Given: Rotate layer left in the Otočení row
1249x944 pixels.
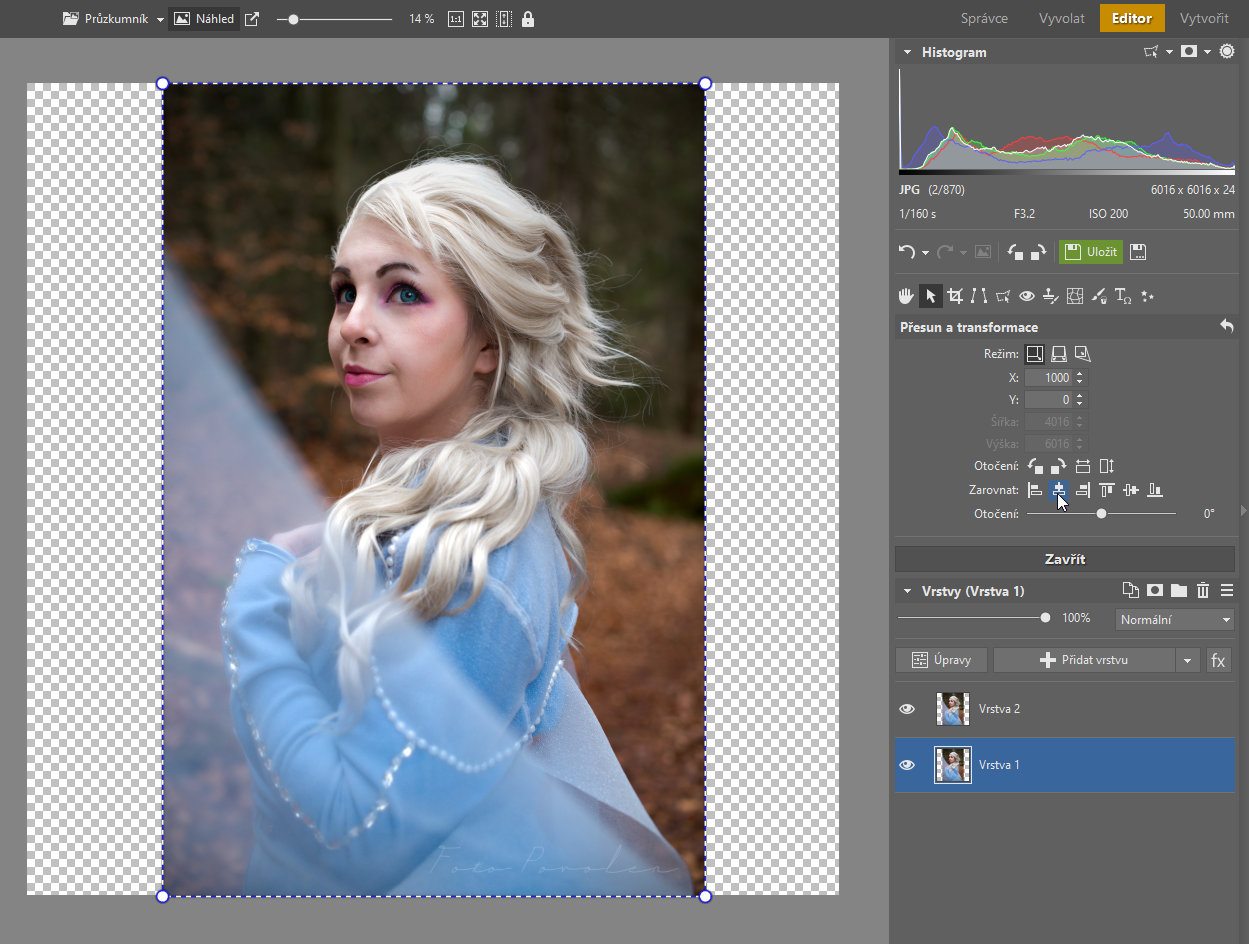Looking at the screenshot, I should 1035,466.
